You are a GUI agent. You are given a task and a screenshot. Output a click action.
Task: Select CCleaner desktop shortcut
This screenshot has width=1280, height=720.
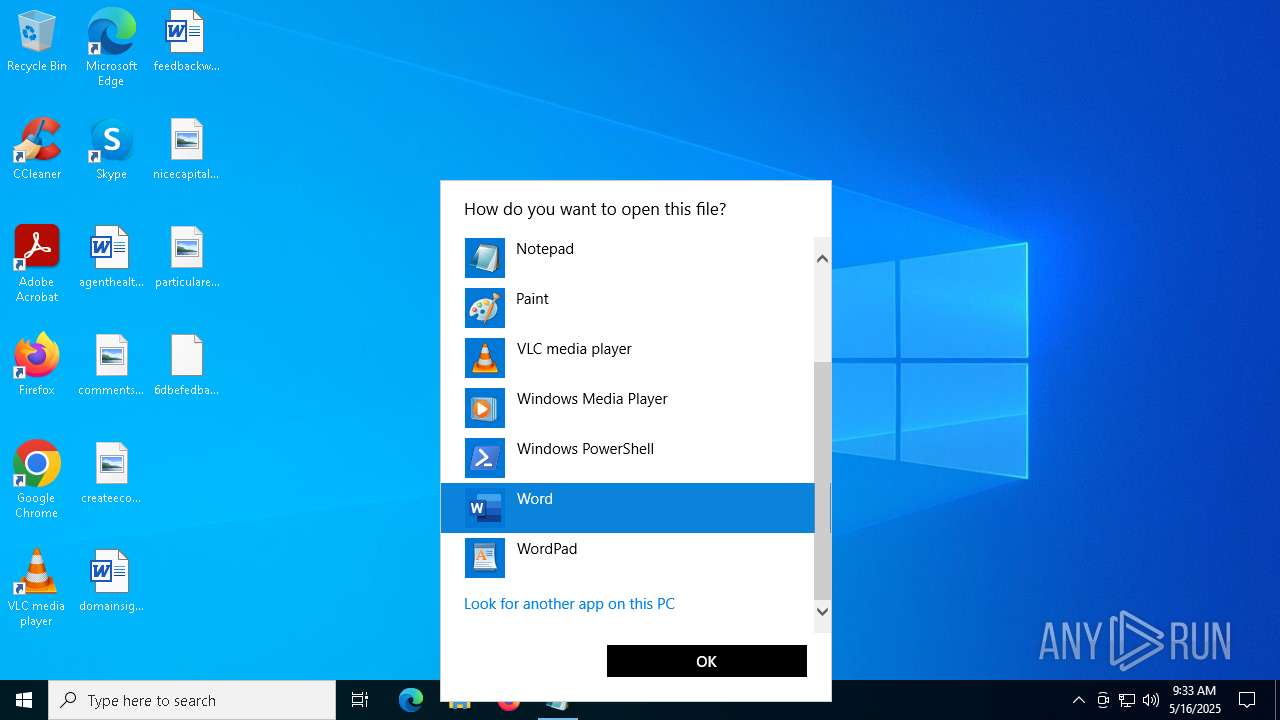[37, 150]
